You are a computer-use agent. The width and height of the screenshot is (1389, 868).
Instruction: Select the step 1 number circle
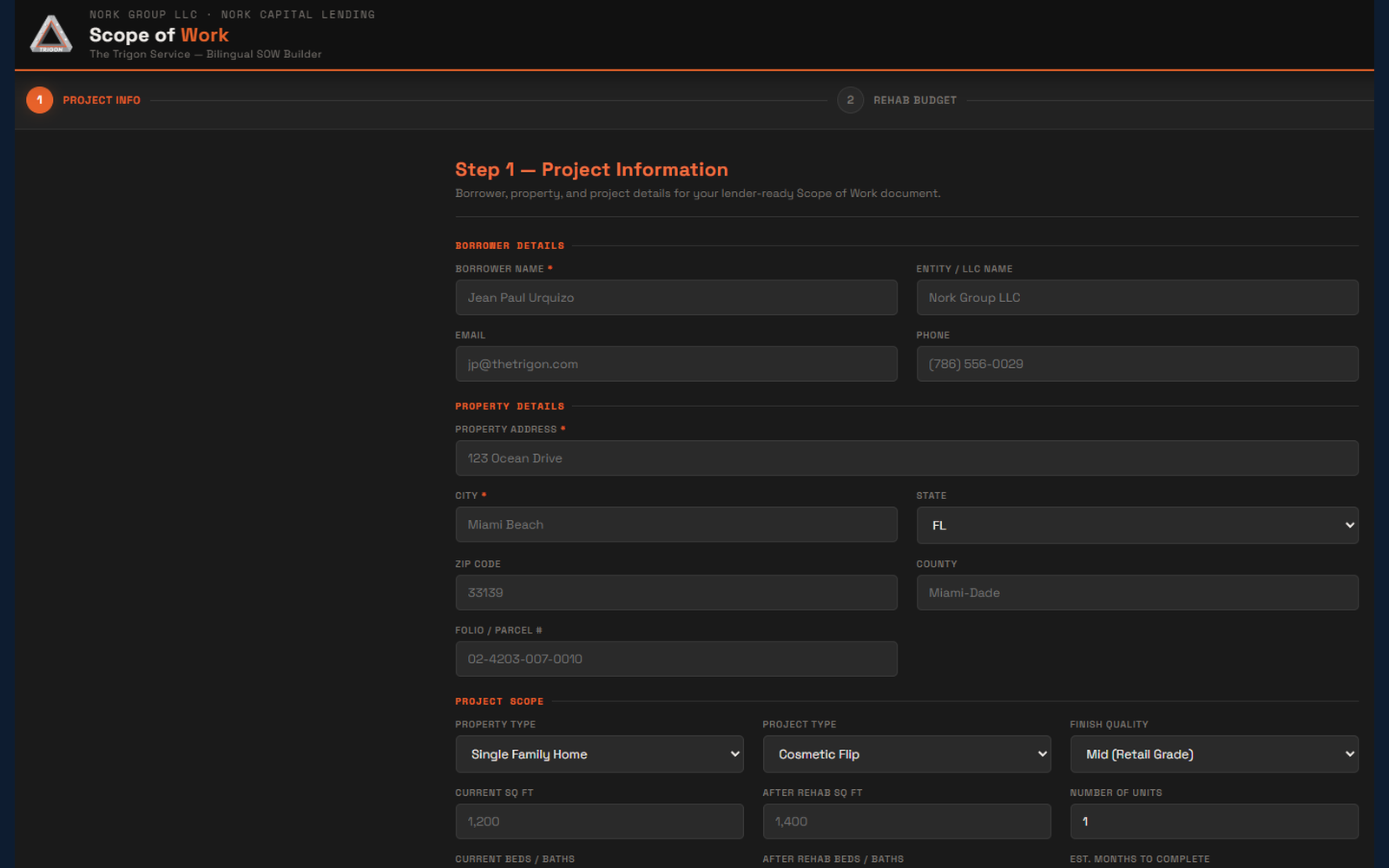(40, 101)
